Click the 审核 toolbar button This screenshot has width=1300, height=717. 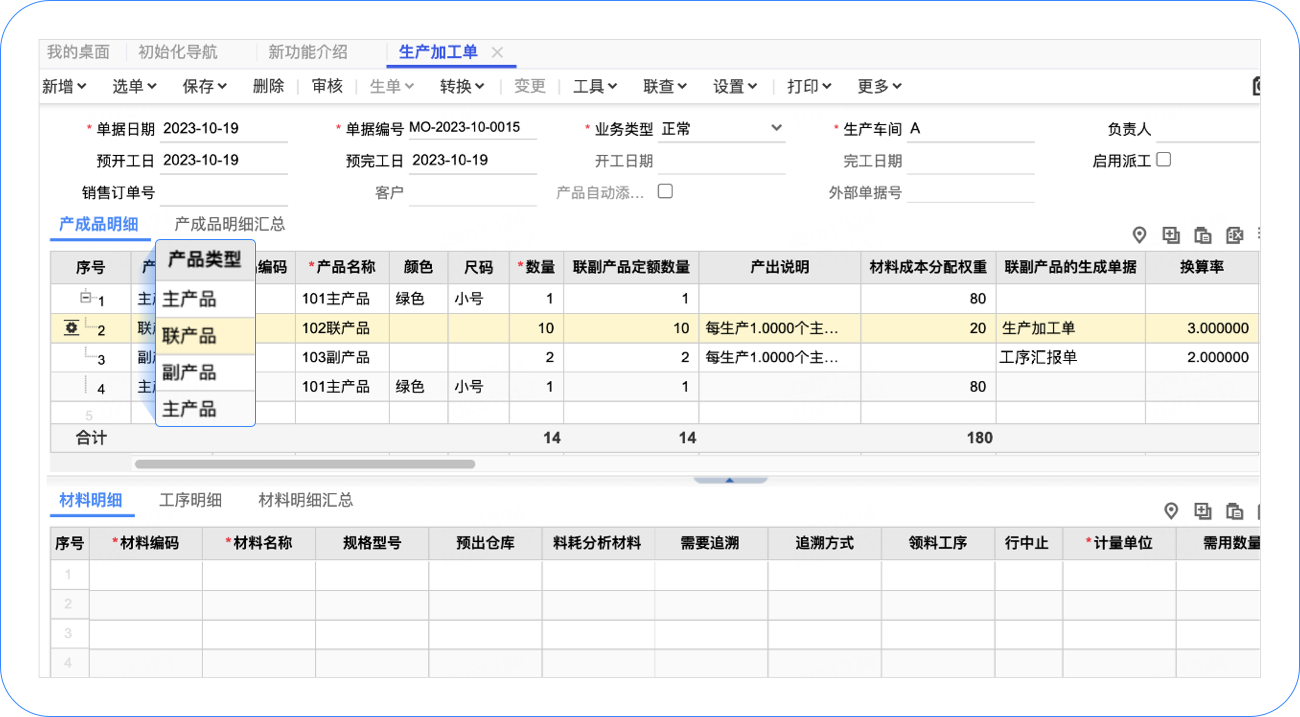click(x=327, y=87)
